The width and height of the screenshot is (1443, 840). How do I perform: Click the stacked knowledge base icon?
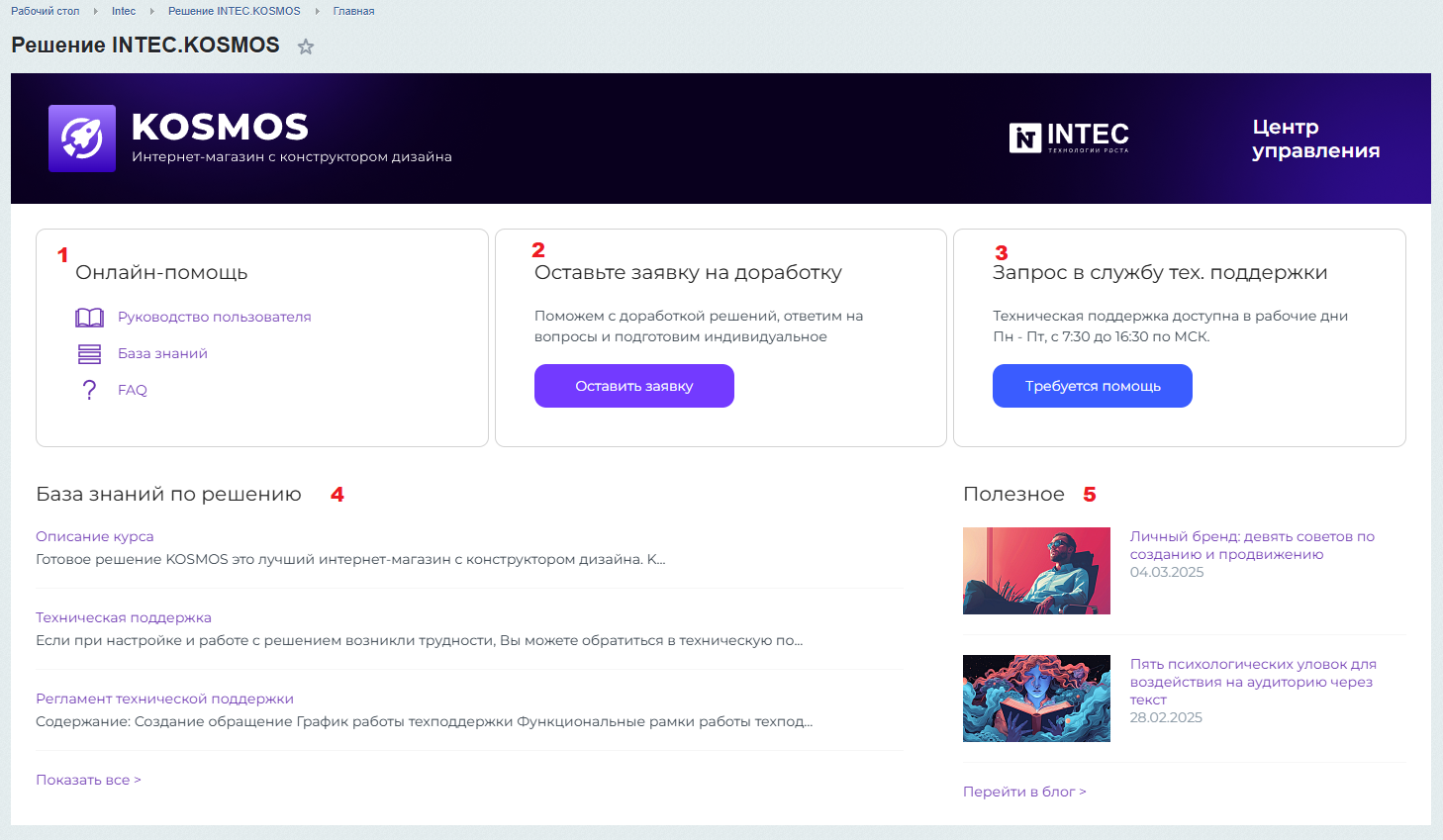[x=89, y=354]
